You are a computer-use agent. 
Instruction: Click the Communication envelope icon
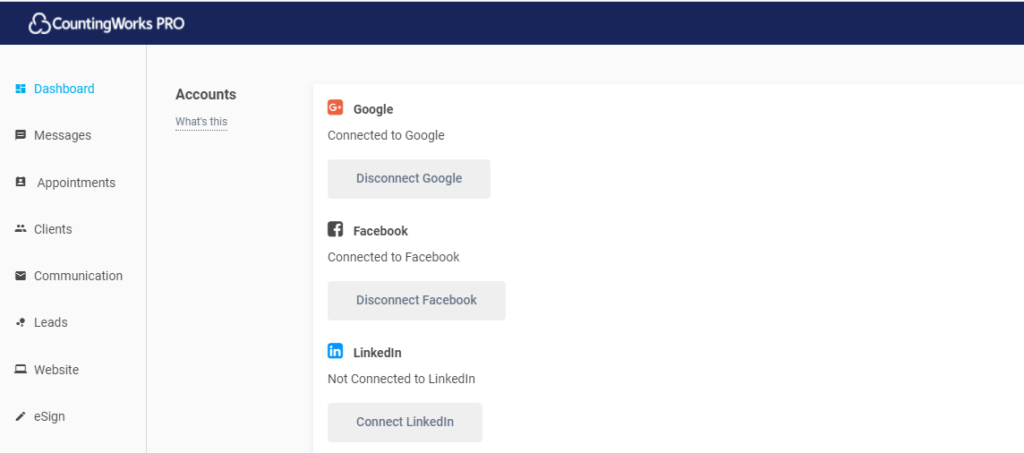(x=20, y=275)
